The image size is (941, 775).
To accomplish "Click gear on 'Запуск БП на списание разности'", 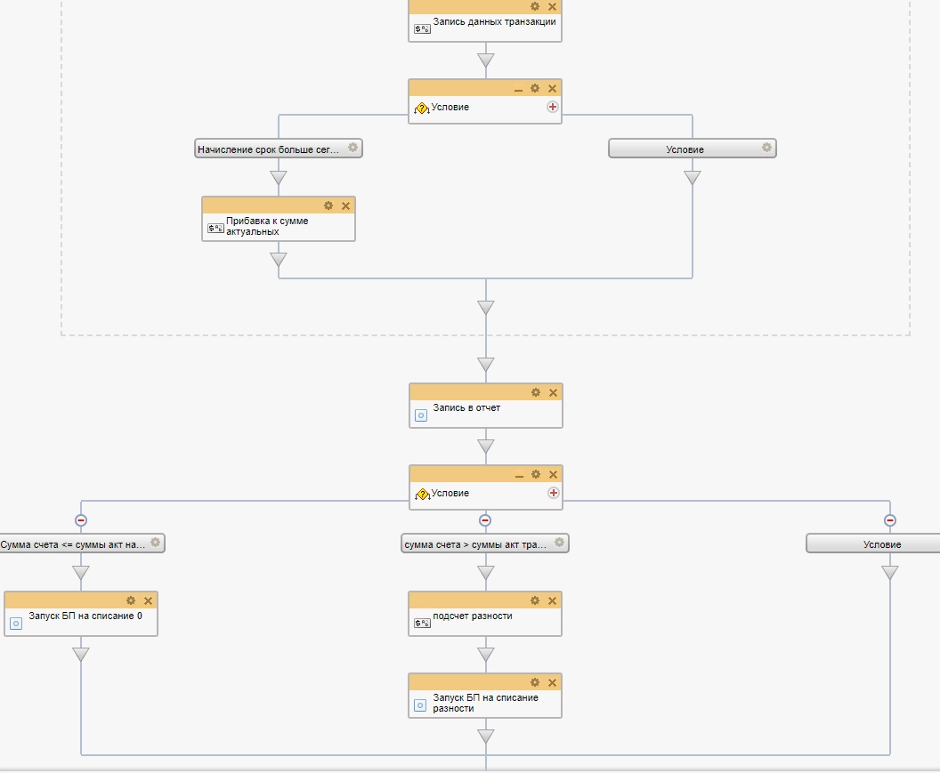I will 535,682.
